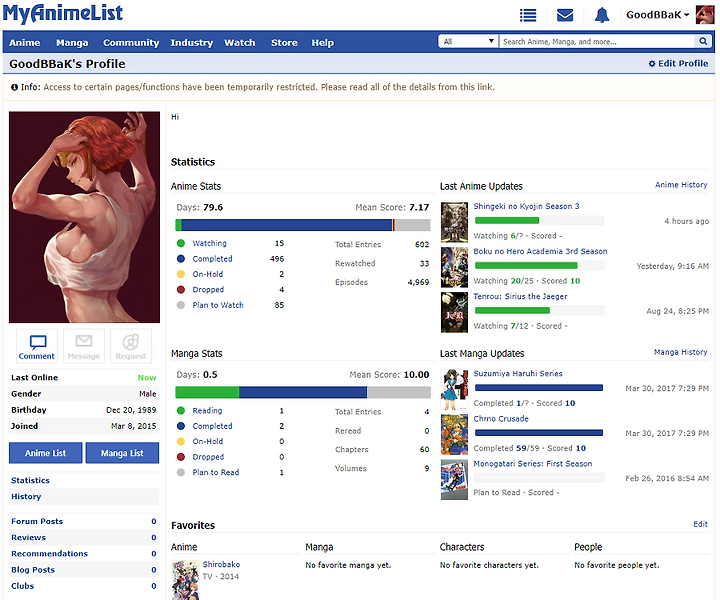Open Shirobako favorite title link

point(221,564)
